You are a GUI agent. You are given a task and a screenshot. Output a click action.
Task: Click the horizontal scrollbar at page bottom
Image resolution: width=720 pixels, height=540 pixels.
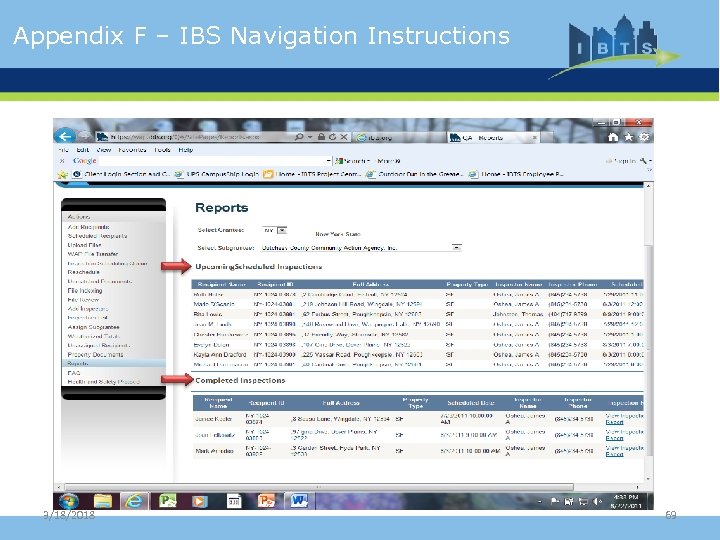click(x=319, y=487)
